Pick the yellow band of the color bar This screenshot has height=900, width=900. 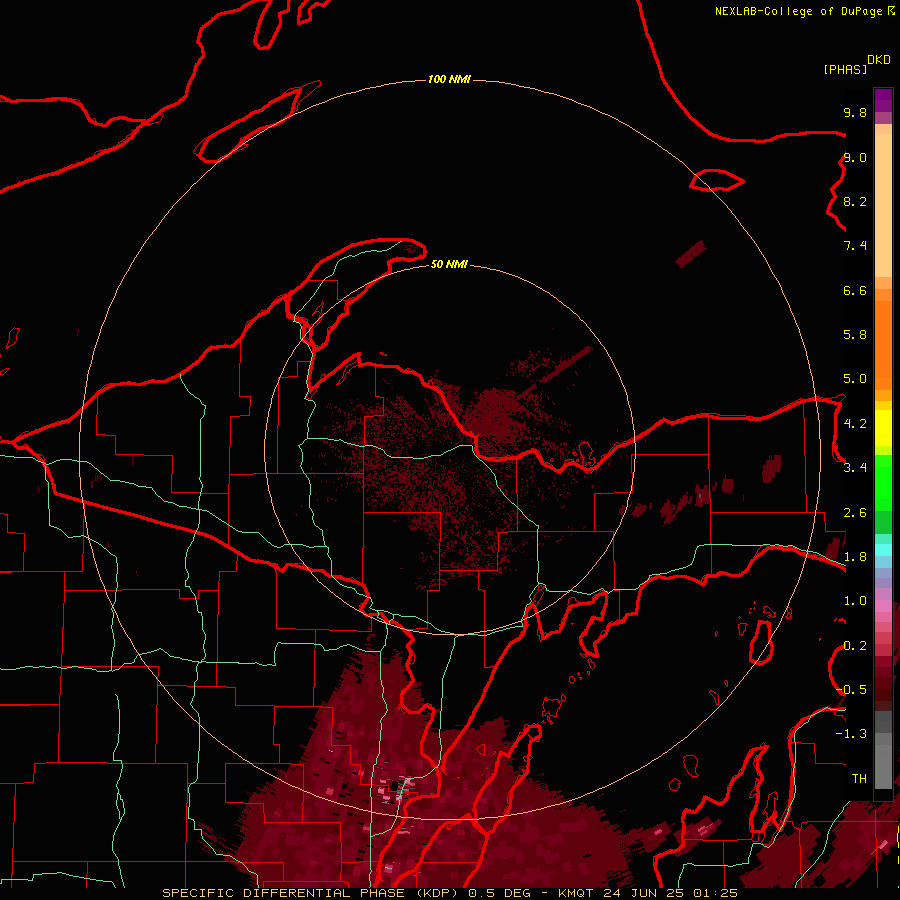pos(883,428)
